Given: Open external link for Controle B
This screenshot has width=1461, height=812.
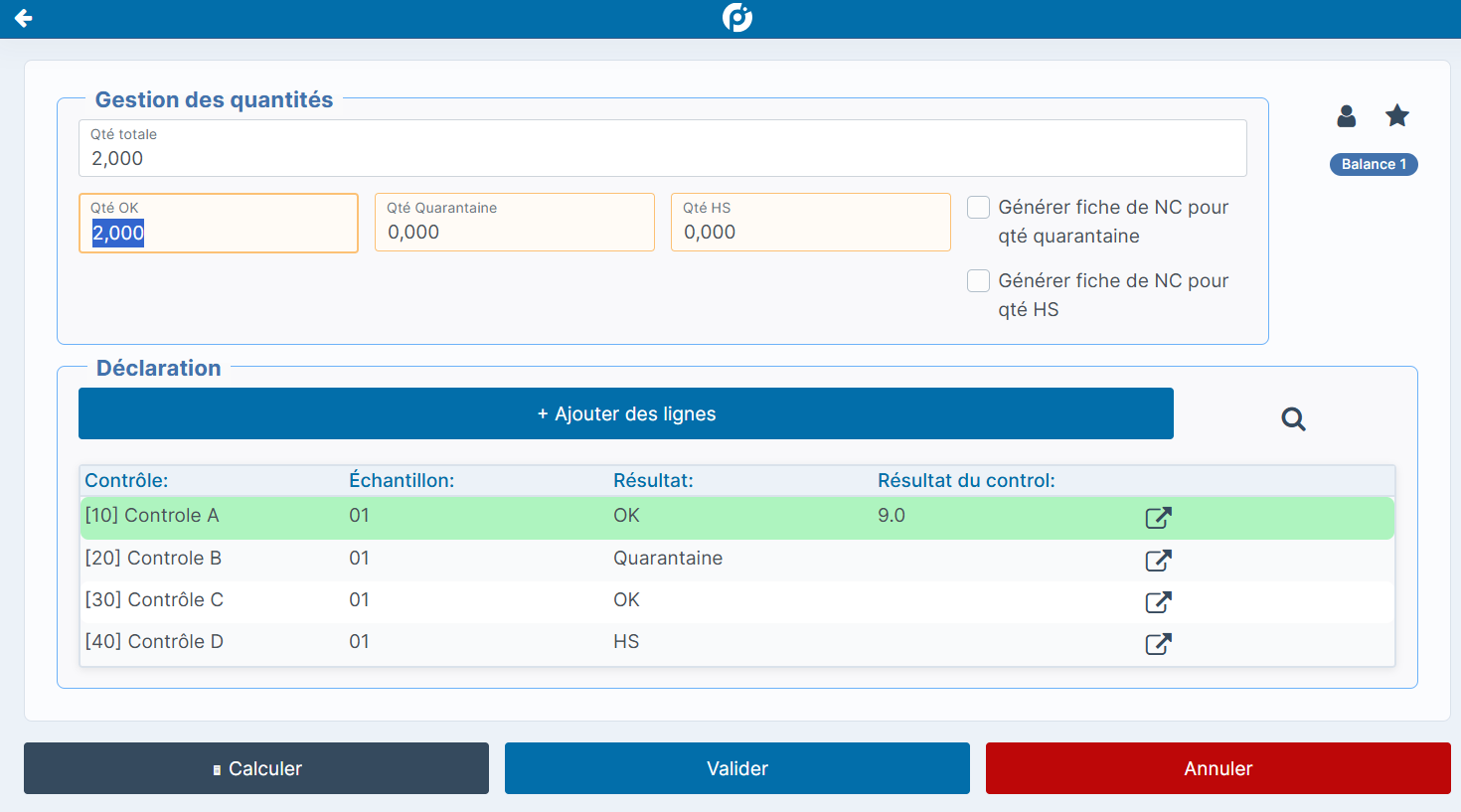Looking at the screenshot, I should tap(1158, 561).
